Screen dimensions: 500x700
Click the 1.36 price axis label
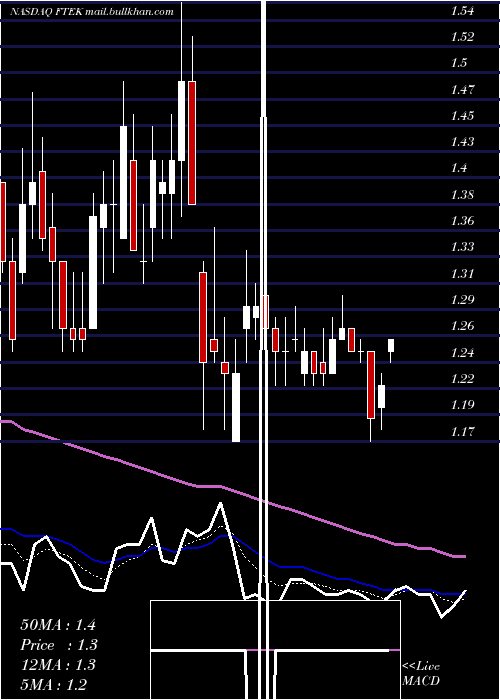[x=462, y=221]
